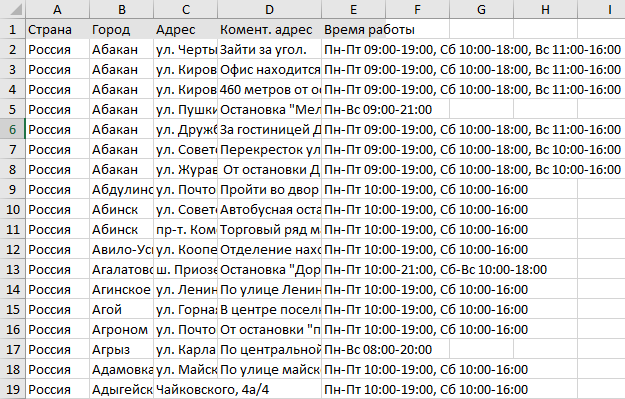
Task: Click the 'Страна' header cell
Action: (x=58, y=29)
